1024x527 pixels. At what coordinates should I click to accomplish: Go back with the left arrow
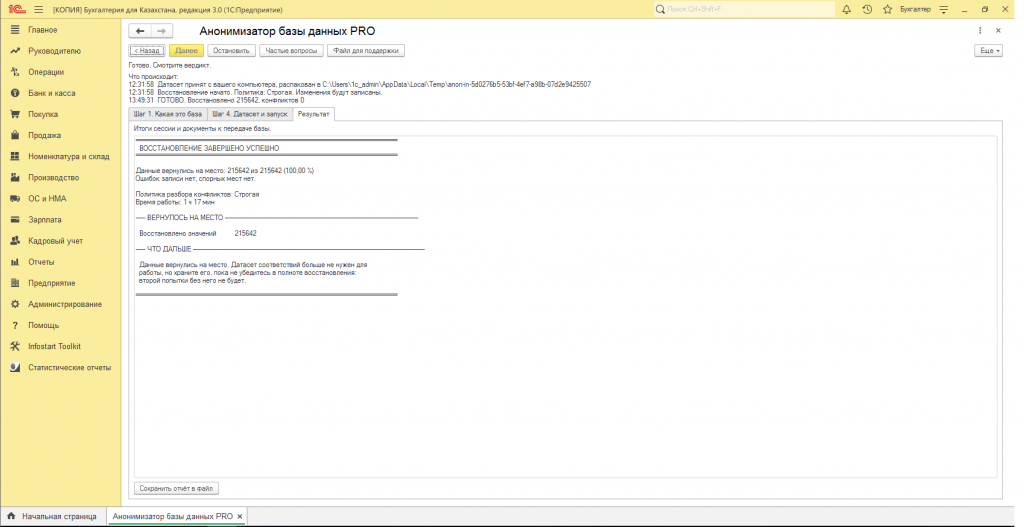pyautogui.click(x=140, y=31)
